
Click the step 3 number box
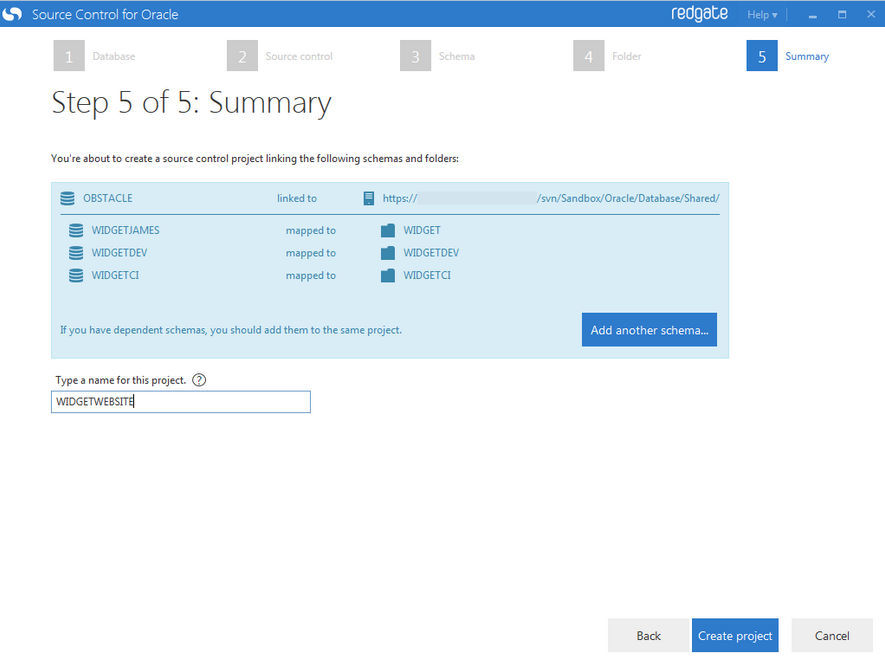tap(415, 55)
